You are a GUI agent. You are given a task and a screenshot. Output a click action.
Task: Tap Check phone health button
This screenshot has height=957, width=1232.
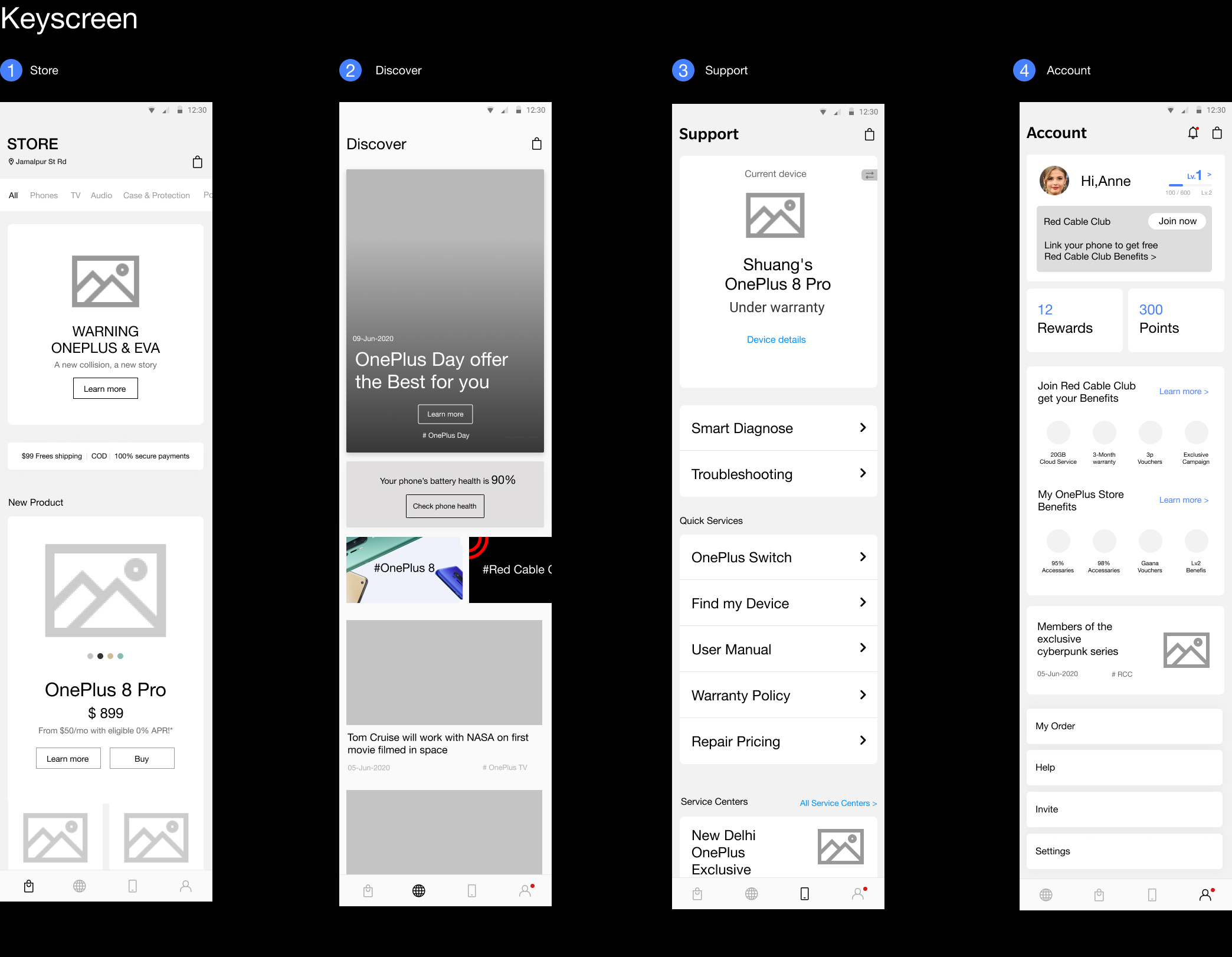[445, 506]
